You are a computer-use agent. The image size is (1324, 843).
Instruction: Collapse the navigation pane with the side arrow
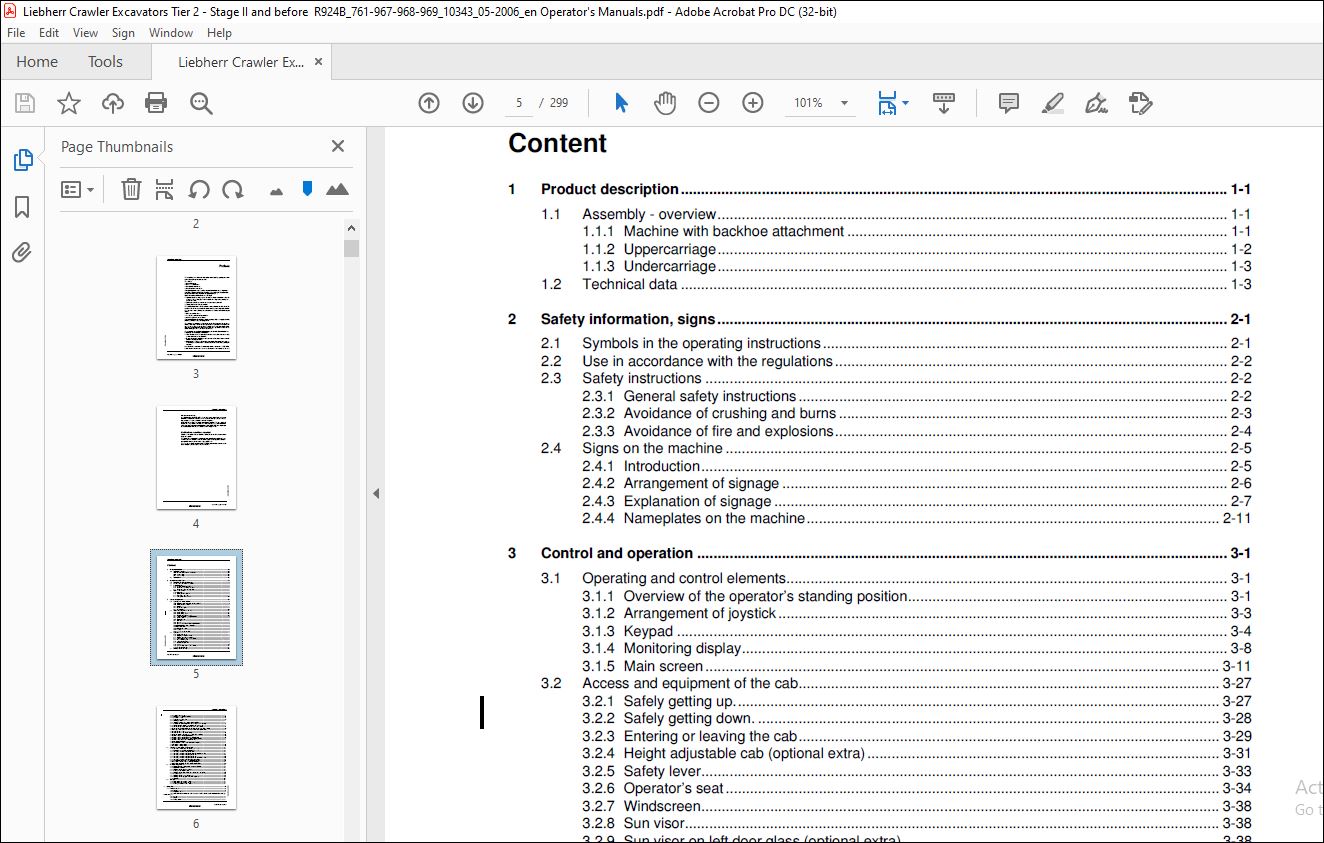(x=376, y=493)
